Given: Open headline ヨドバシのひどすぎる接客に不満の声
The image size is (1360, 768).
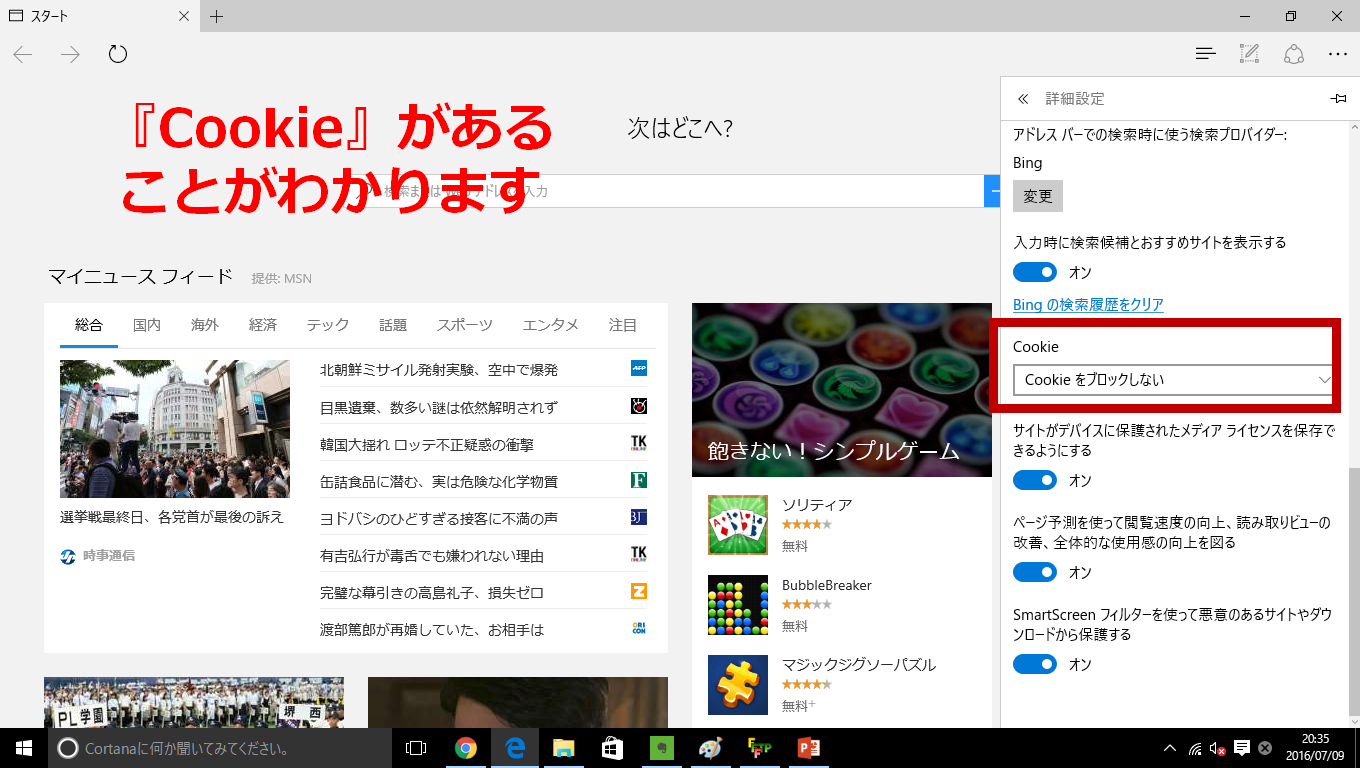Looking at the screenshot, I should (439, 518).
